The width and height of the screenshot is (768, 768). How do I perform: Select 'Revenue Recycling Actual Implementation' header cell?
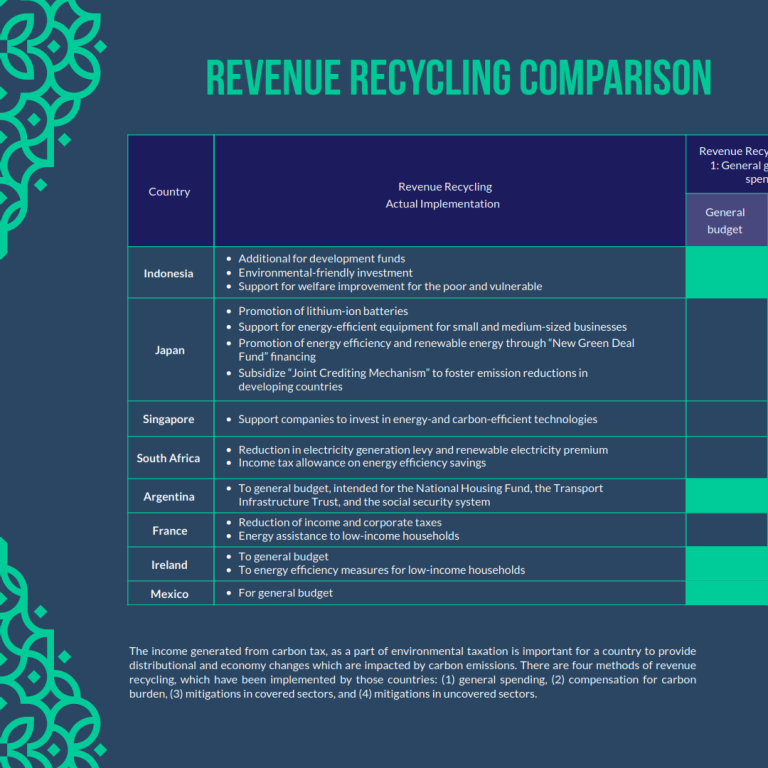450,191
